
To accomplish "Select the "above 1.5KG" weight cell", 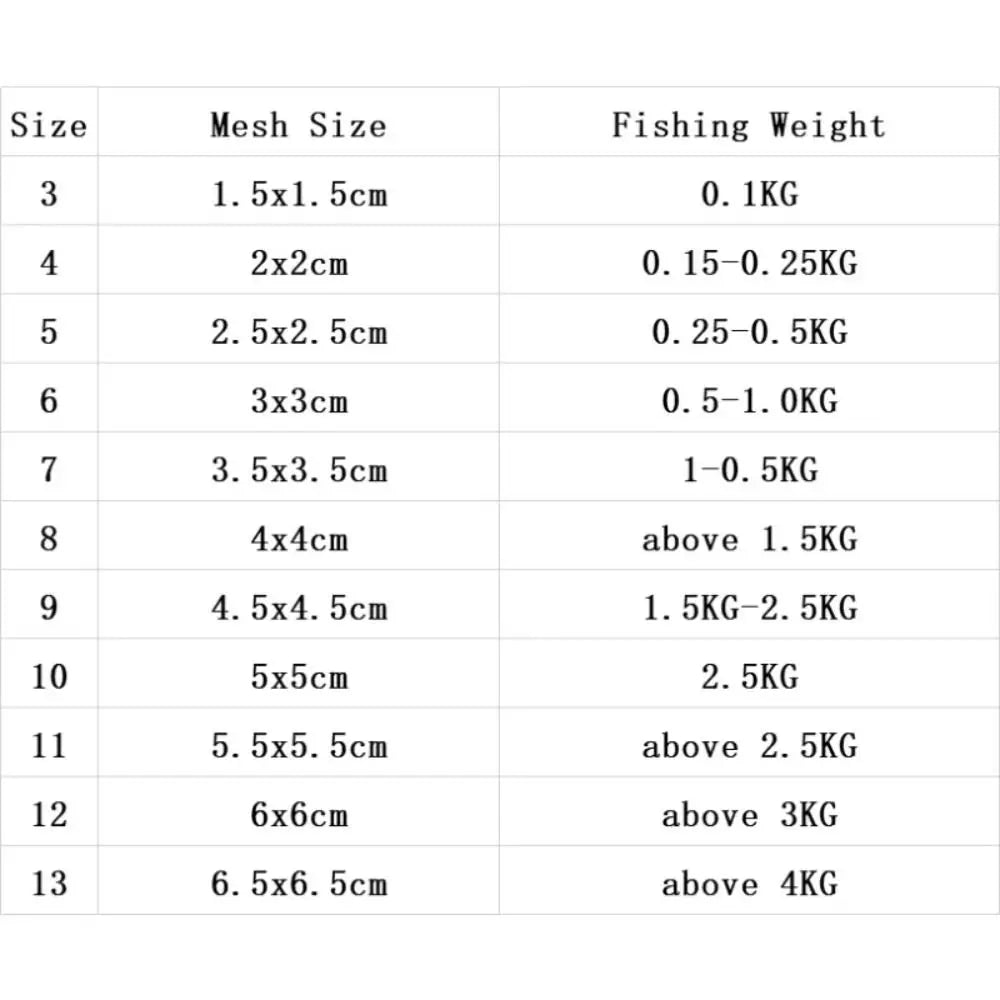I will coord(749,539).
